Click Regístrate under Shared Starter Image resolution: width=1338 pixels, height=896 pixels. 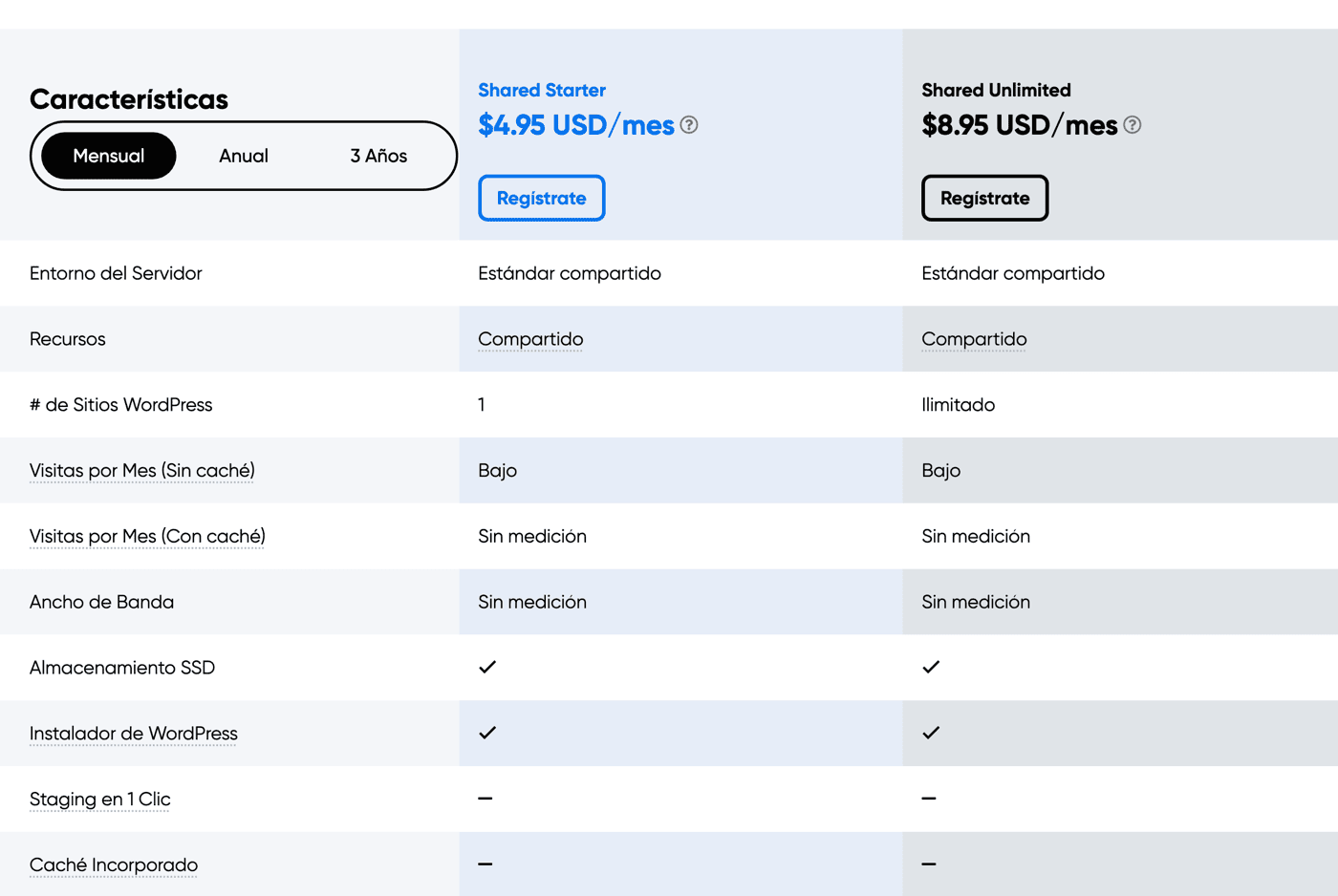542,198
